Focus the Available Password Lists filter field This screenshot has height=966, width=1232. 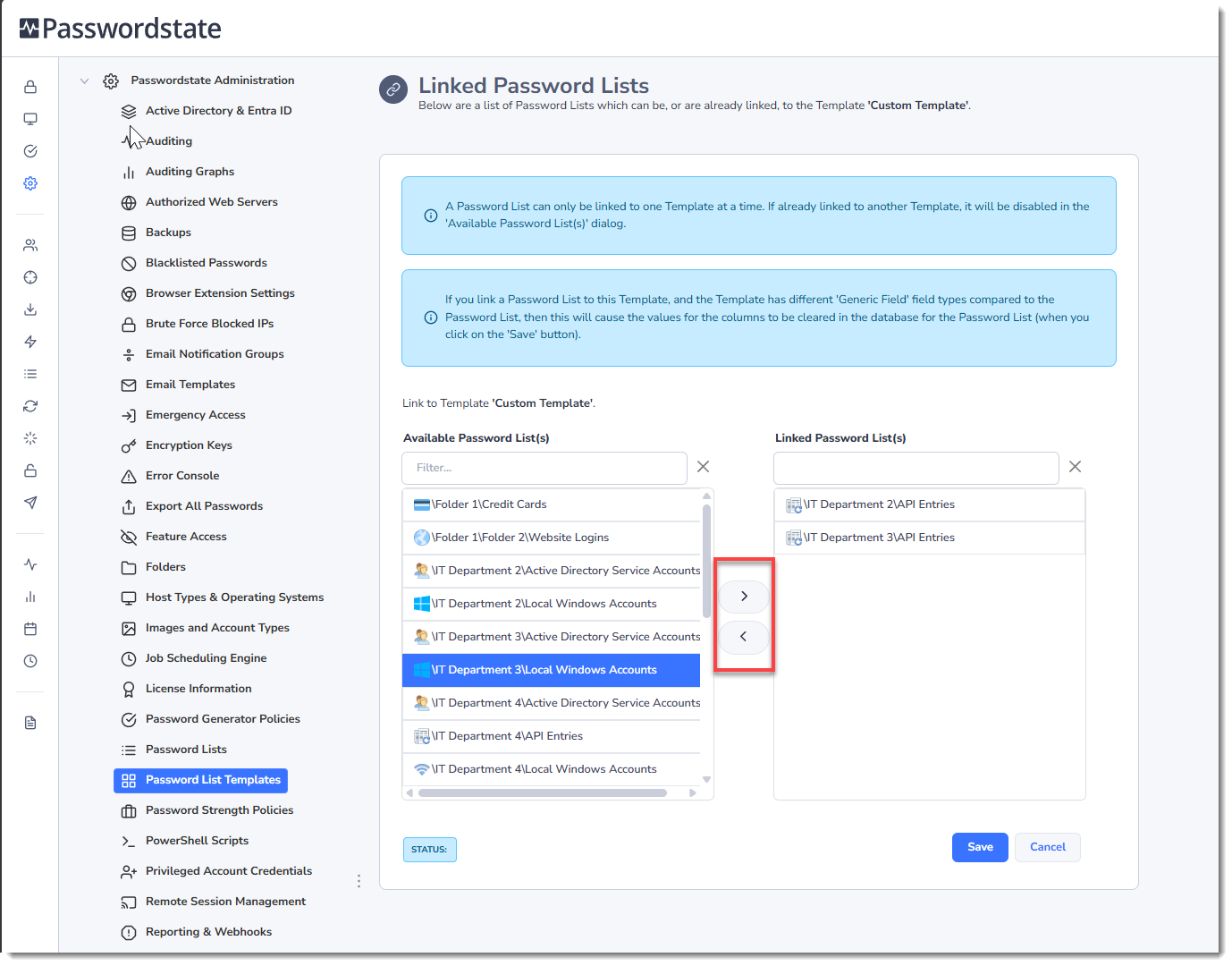click(x=544, y=468)
